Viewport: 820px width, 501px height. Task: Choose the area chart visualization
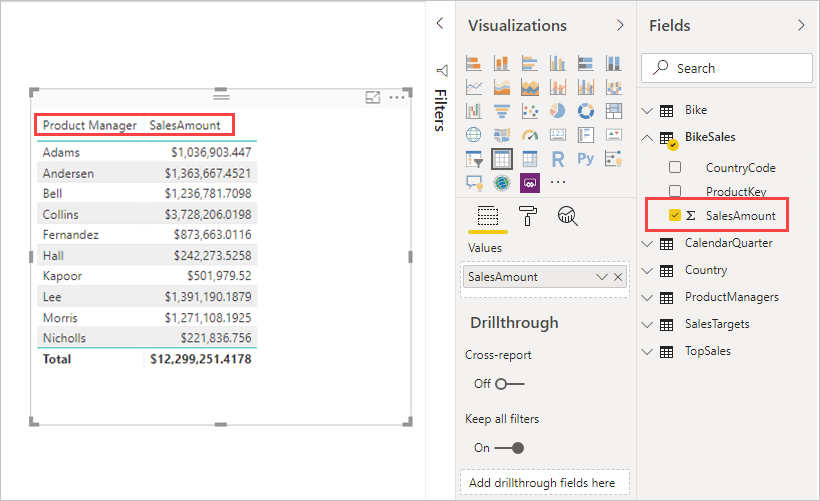tap(502, 87)
